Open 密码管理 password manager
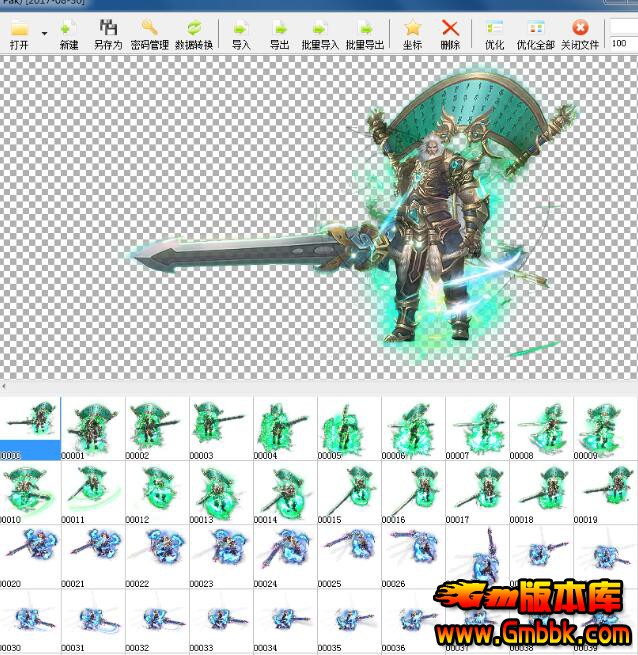Image resolution: width=638 pixels, height=655 pixels. tap(150, 34)
